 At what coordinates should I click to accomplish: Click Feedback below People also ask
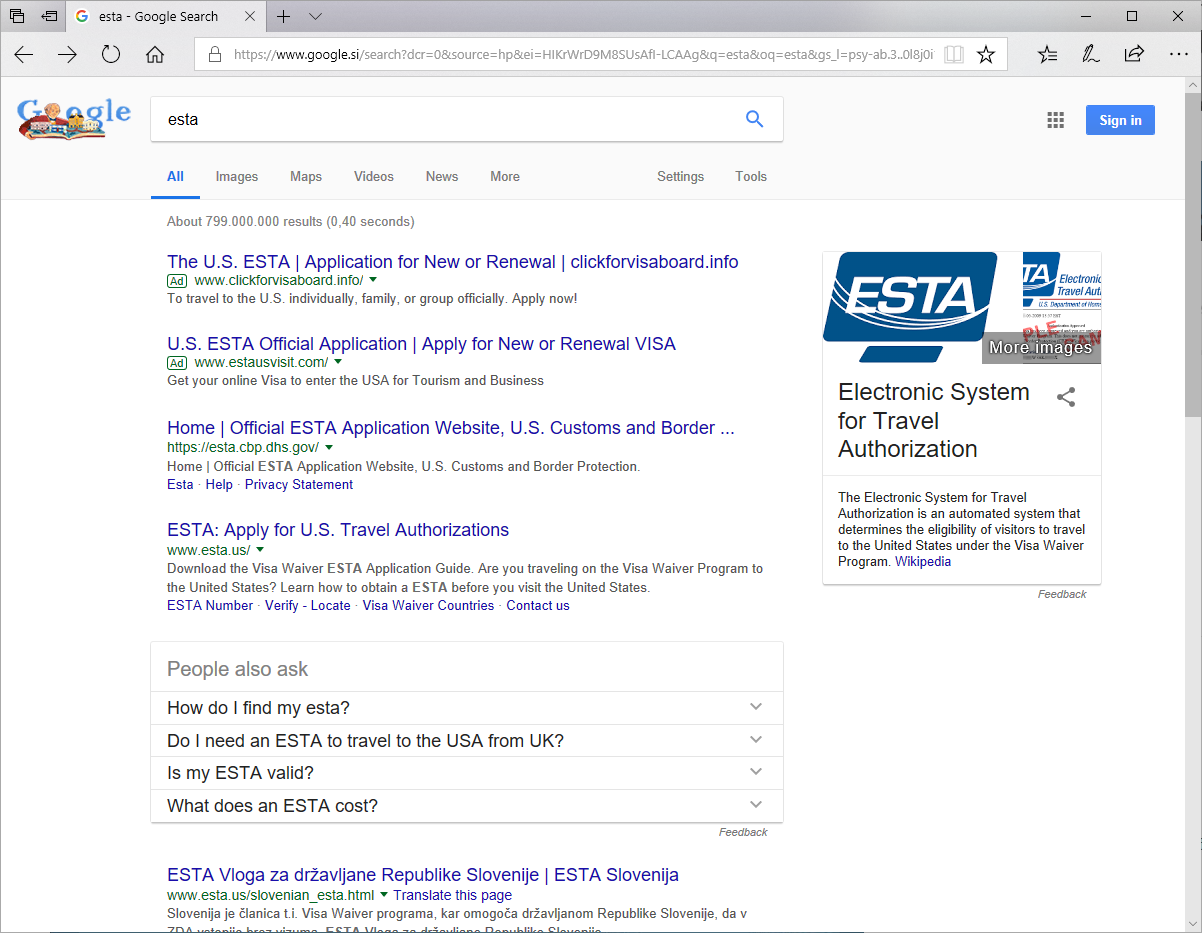click(743, 832)
